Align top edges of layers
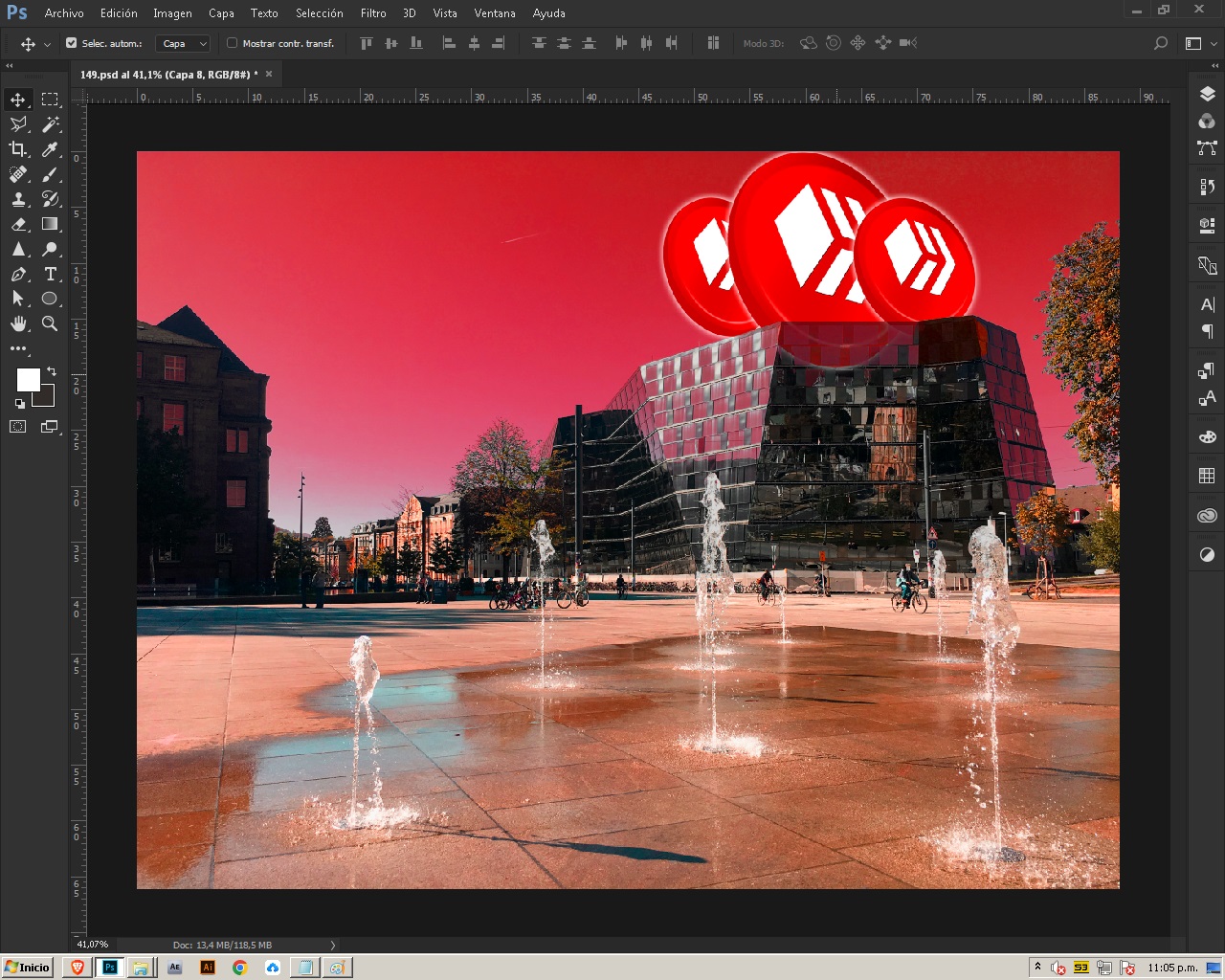The width and height of the screenshot is (1225, 980). point(367,43)
